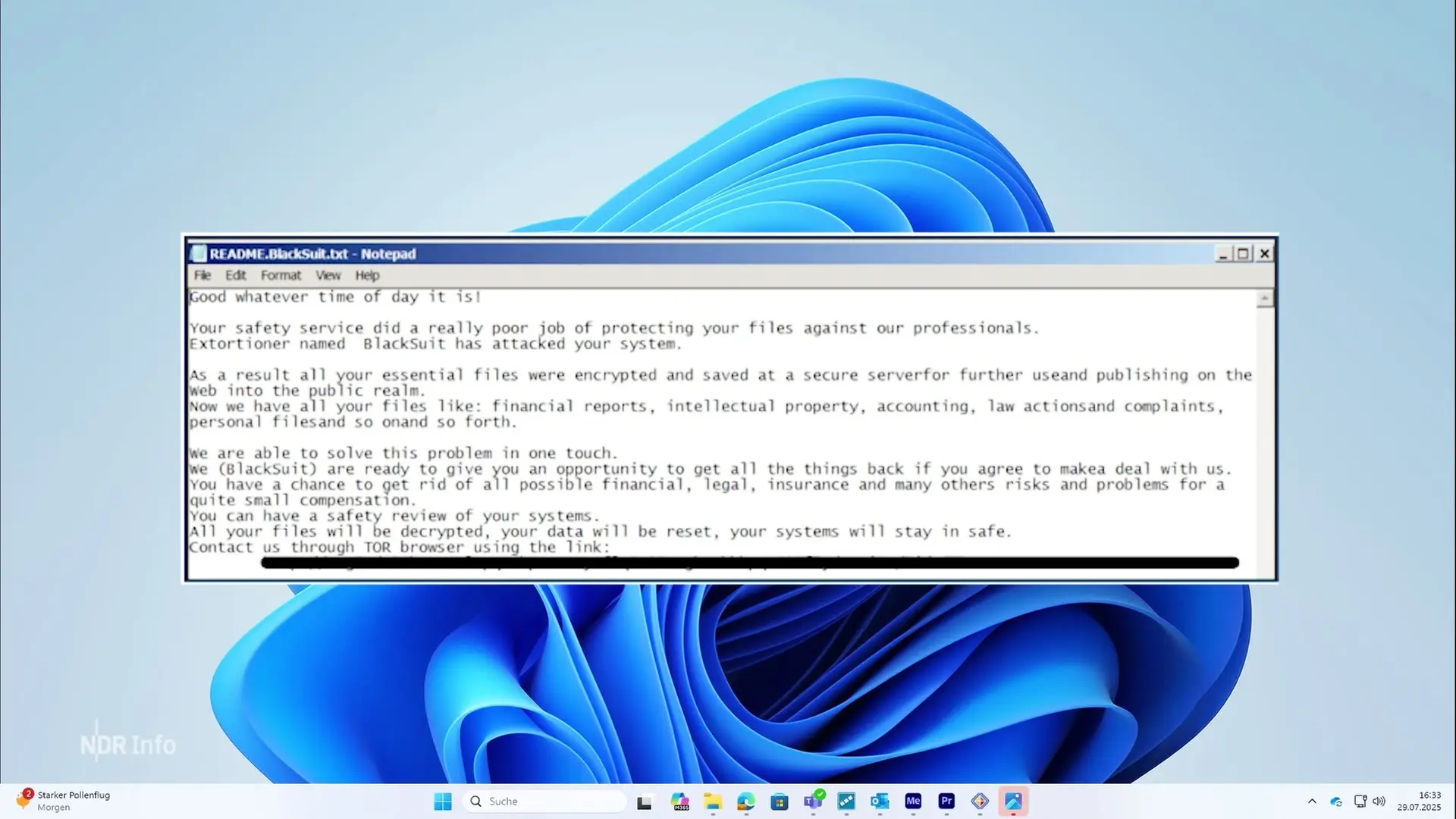The width and height of the screenshot is (1456, 819).
Task: Open Task View from the taskbar
Action: [x=645, y=802]
